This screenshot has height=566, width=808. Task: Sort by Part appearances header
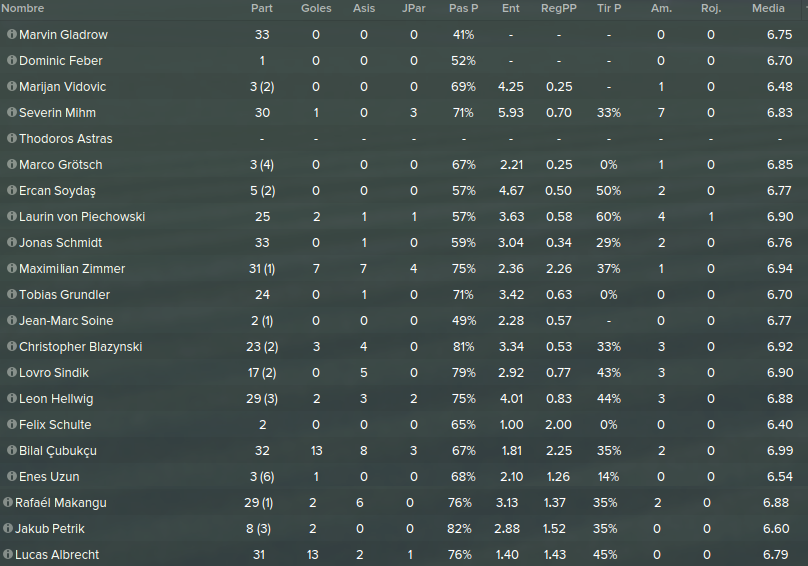pos(262,8)
